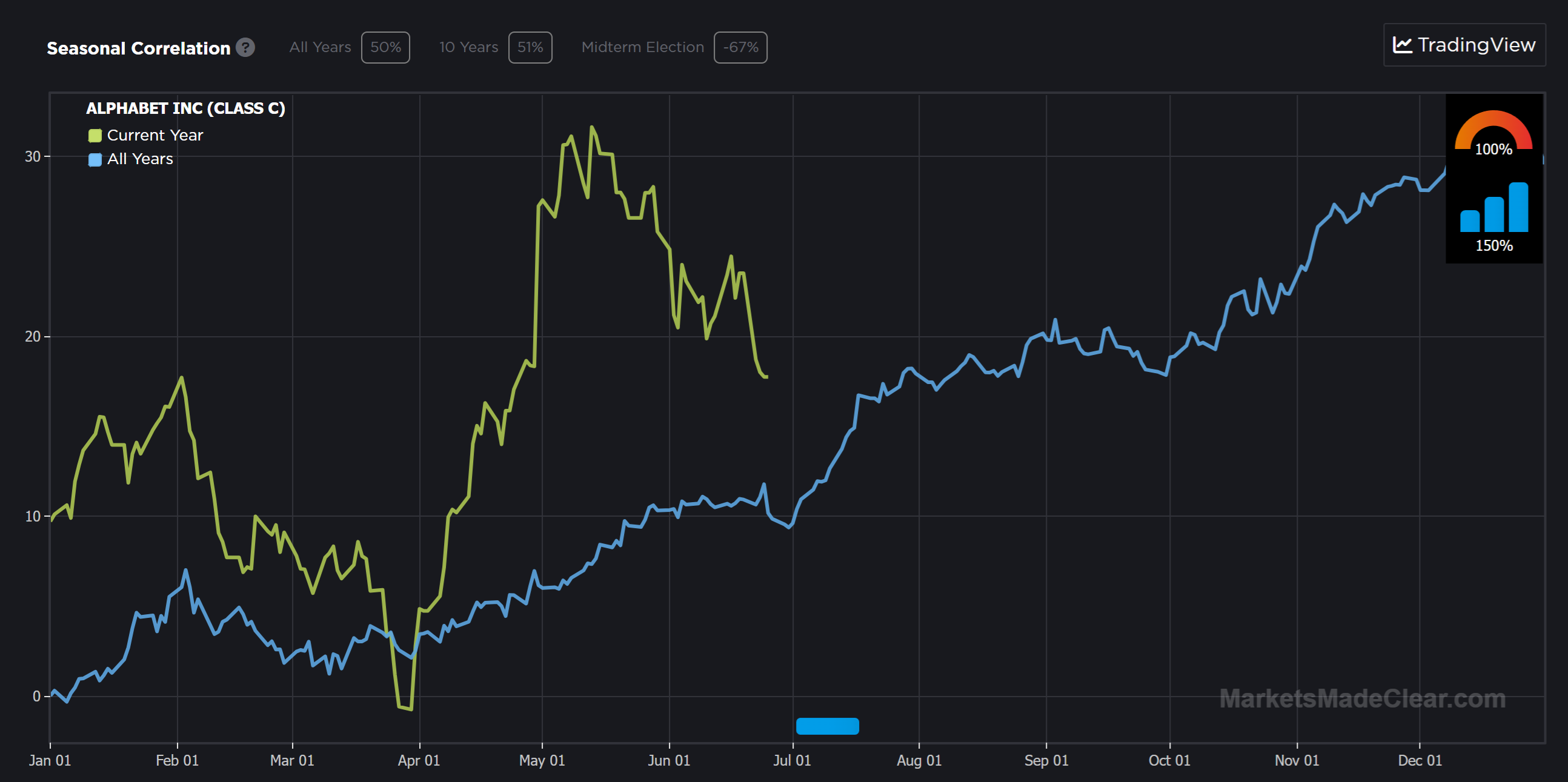Click the 'Dec 01' x-axis label
Screen dimensions: 1568x782
[1420, 760]
